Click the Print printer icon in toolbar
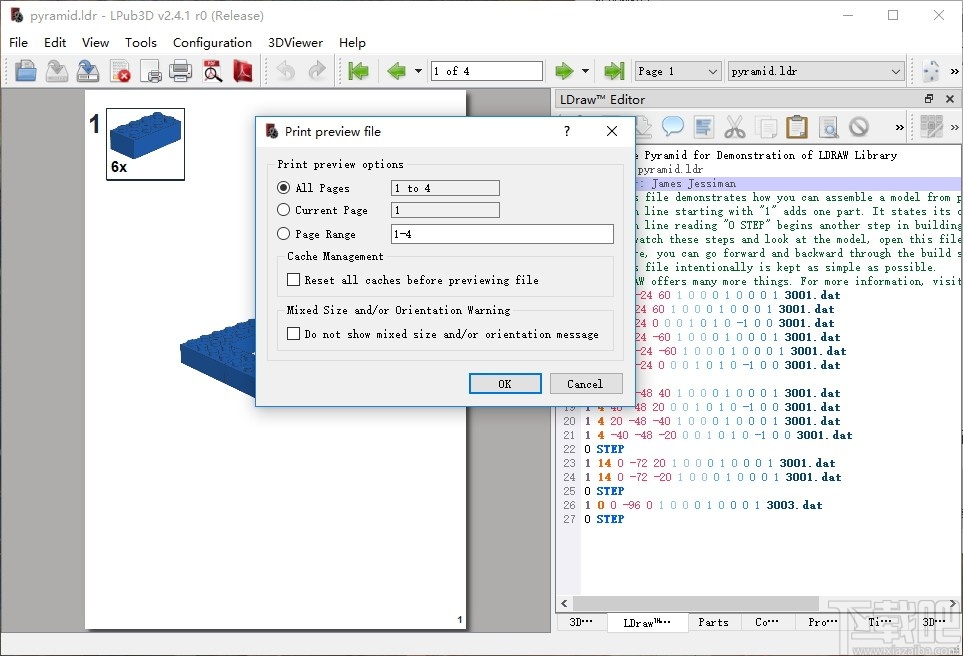The height and width of the screenshot is (656, 963). [x=181, y=71]
